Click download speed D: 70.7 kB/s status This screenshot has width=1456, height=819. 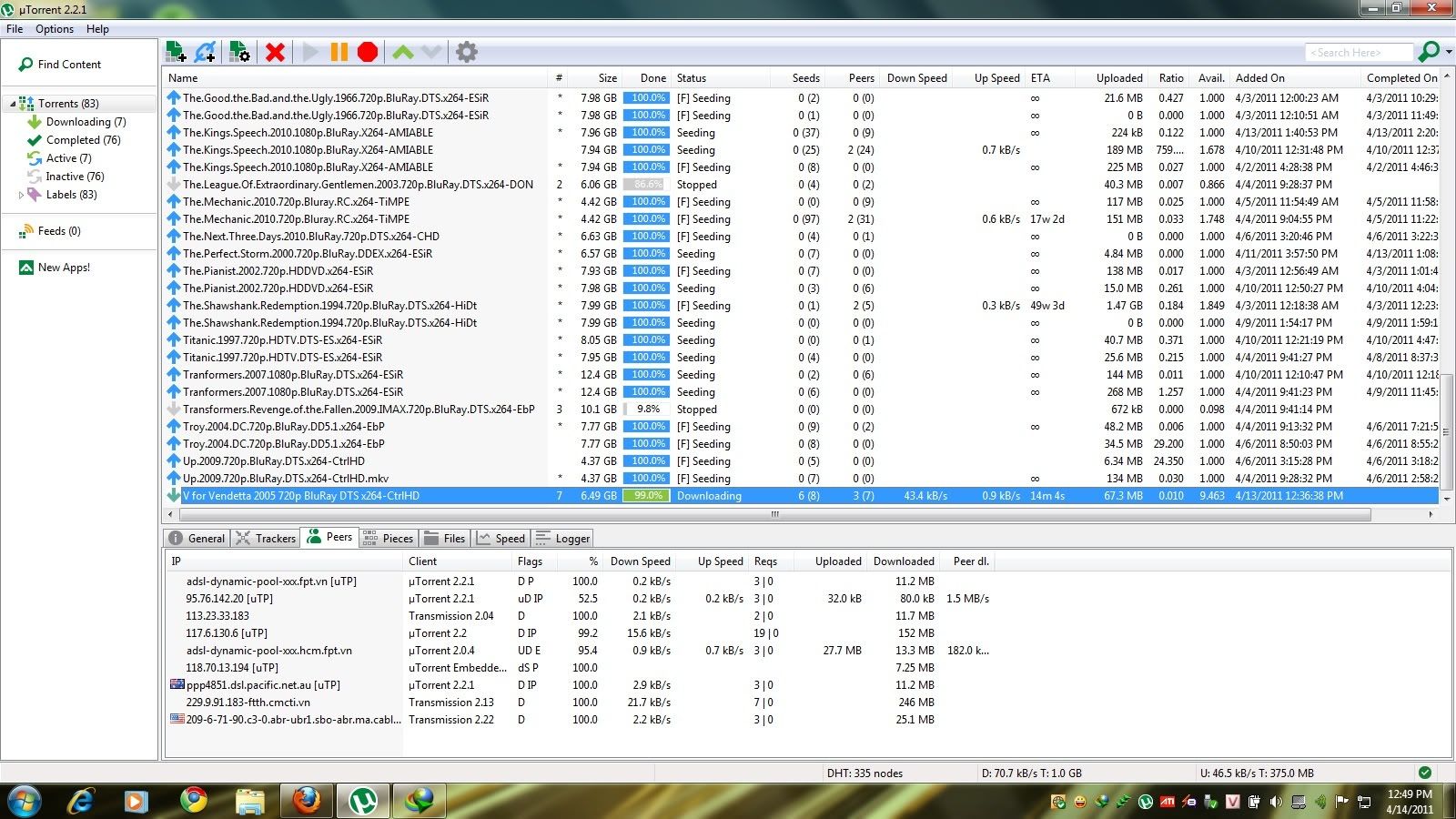click(1032, 773)
